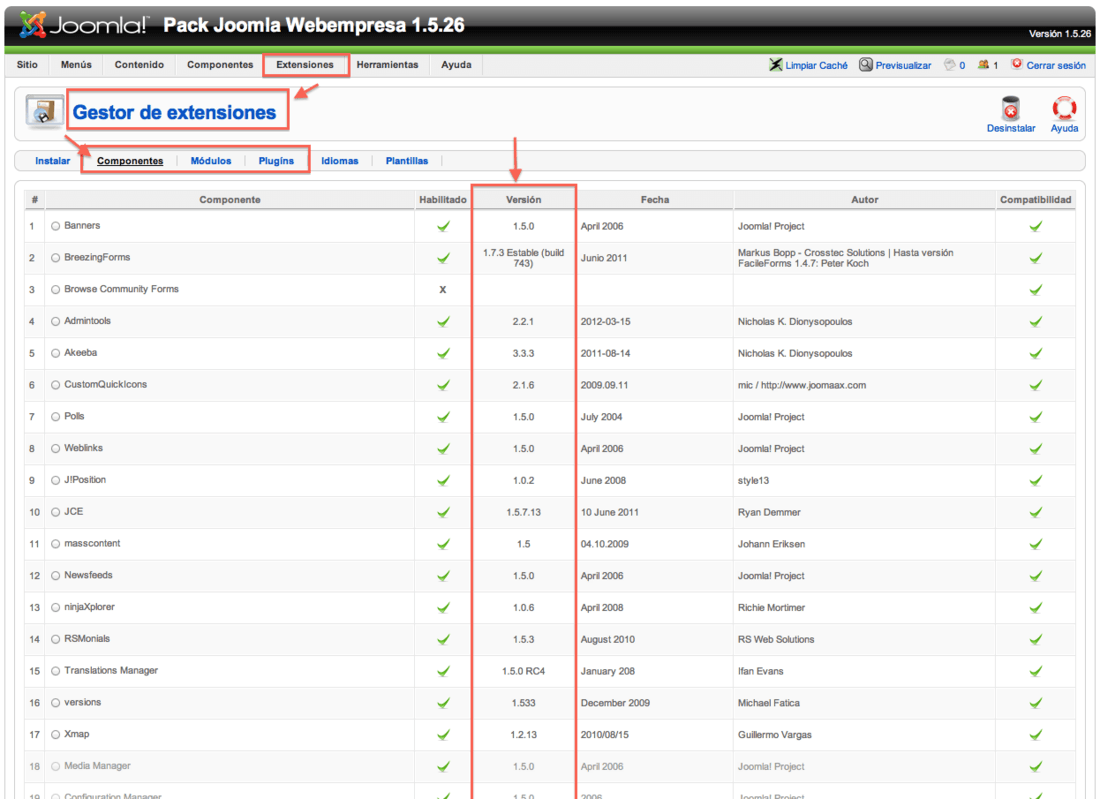Click the Previsualizar text link
This screenshot has width=1100, height=799.
click(903, 65)
